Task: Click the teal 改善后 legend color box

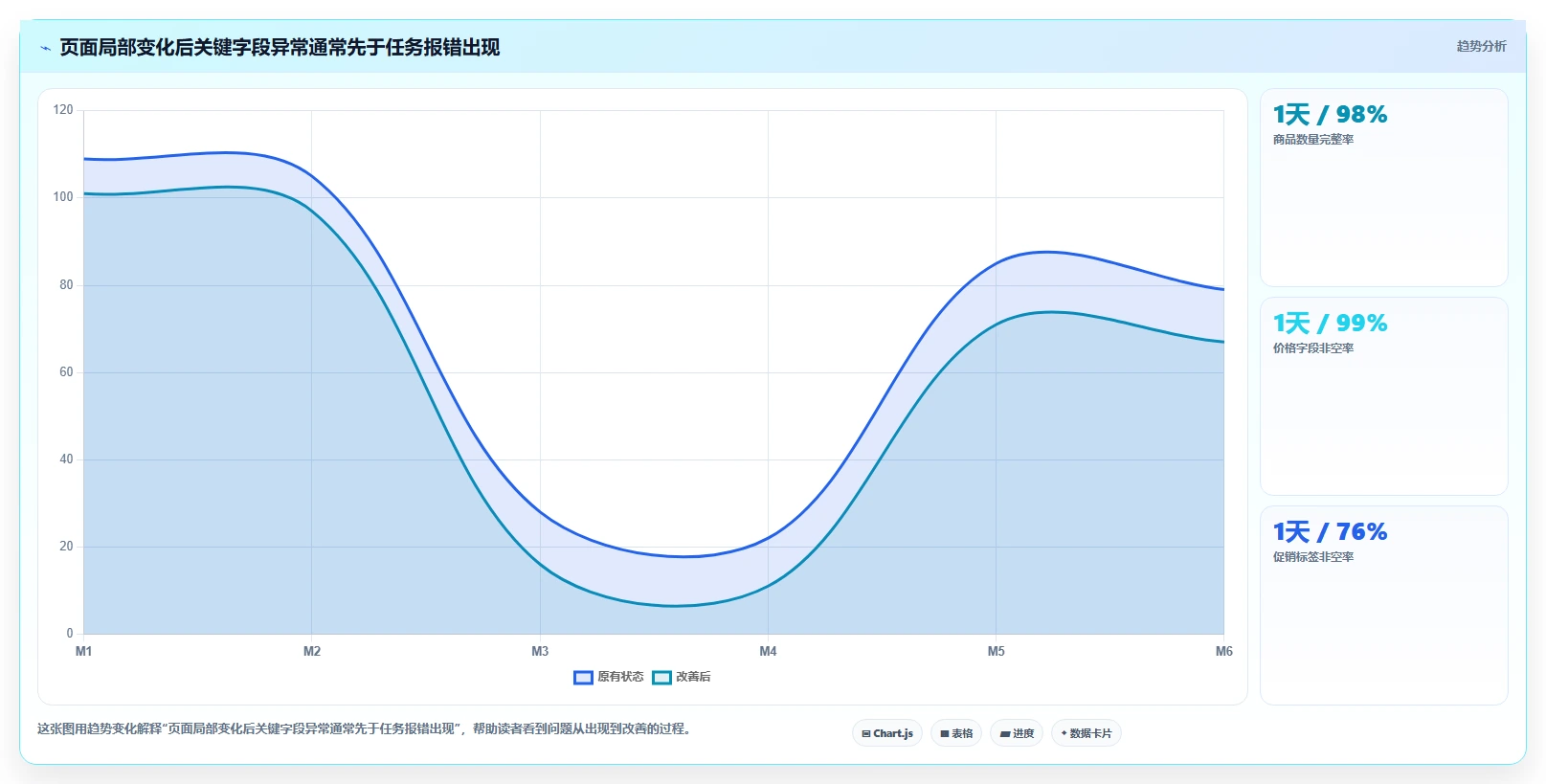Action: (x=661, y=678)
